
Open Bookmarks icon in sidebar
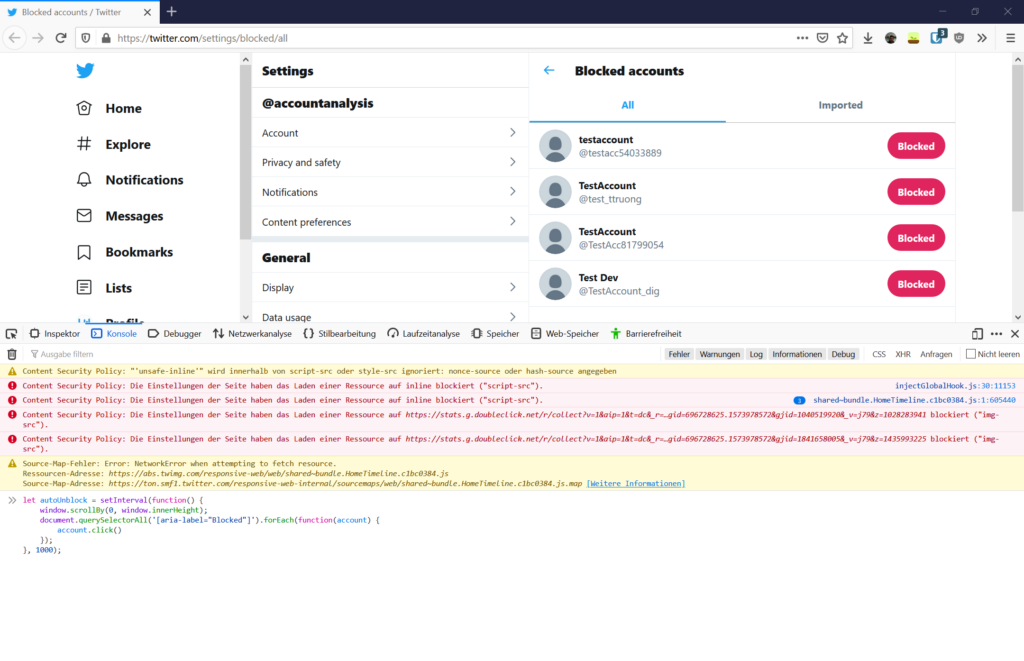(x=84, y=252)
